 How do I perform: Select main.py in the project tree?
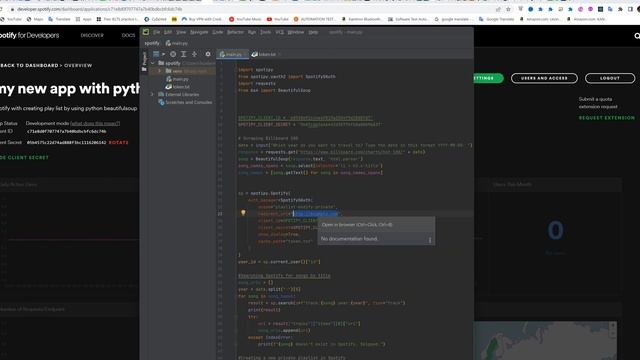(177, 79)
